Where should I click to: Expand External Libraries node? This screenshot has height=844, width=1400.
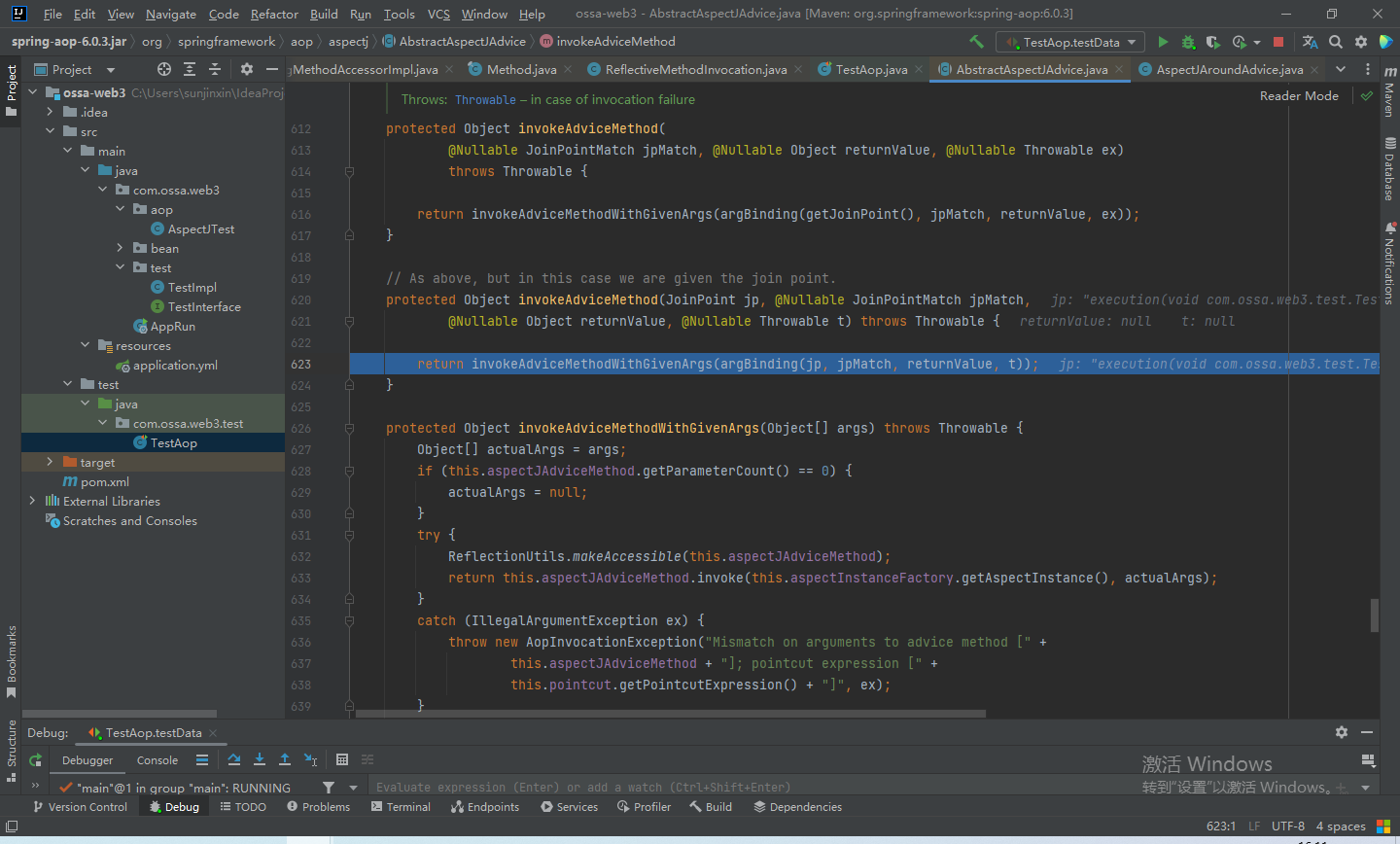point(32,501)
